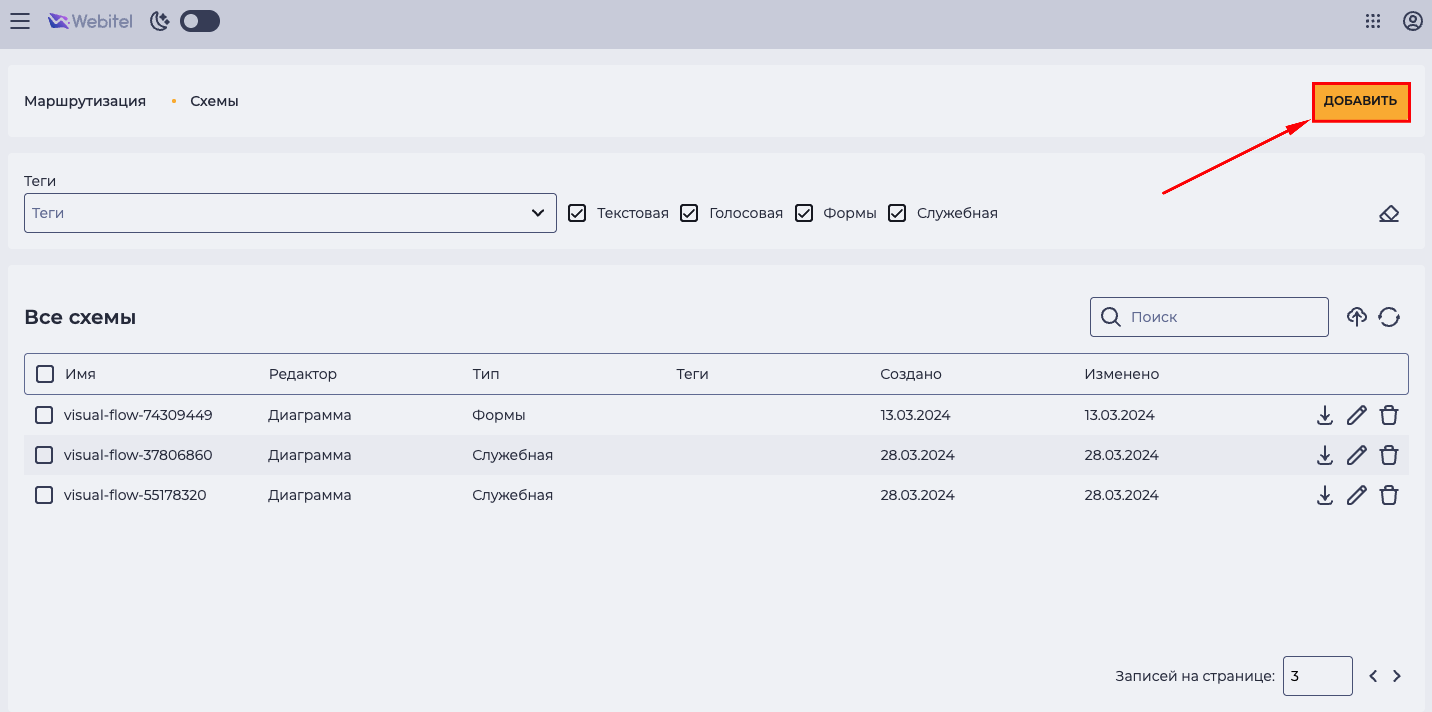Uncheck the Формы checkbox
Viewport: 1432px width, 712px height.
pyautogui.click(x=804, y=213)
